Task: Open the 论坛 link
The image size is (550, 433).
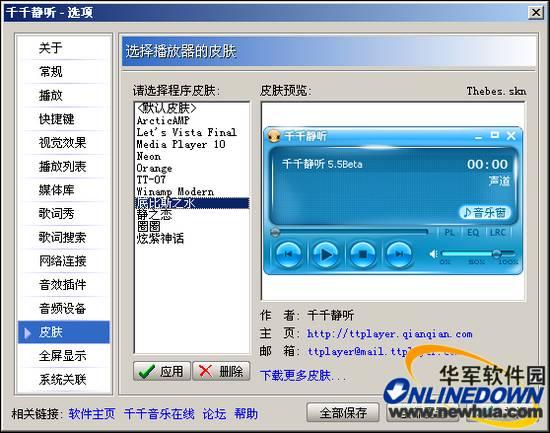Action: coord(214,414)
